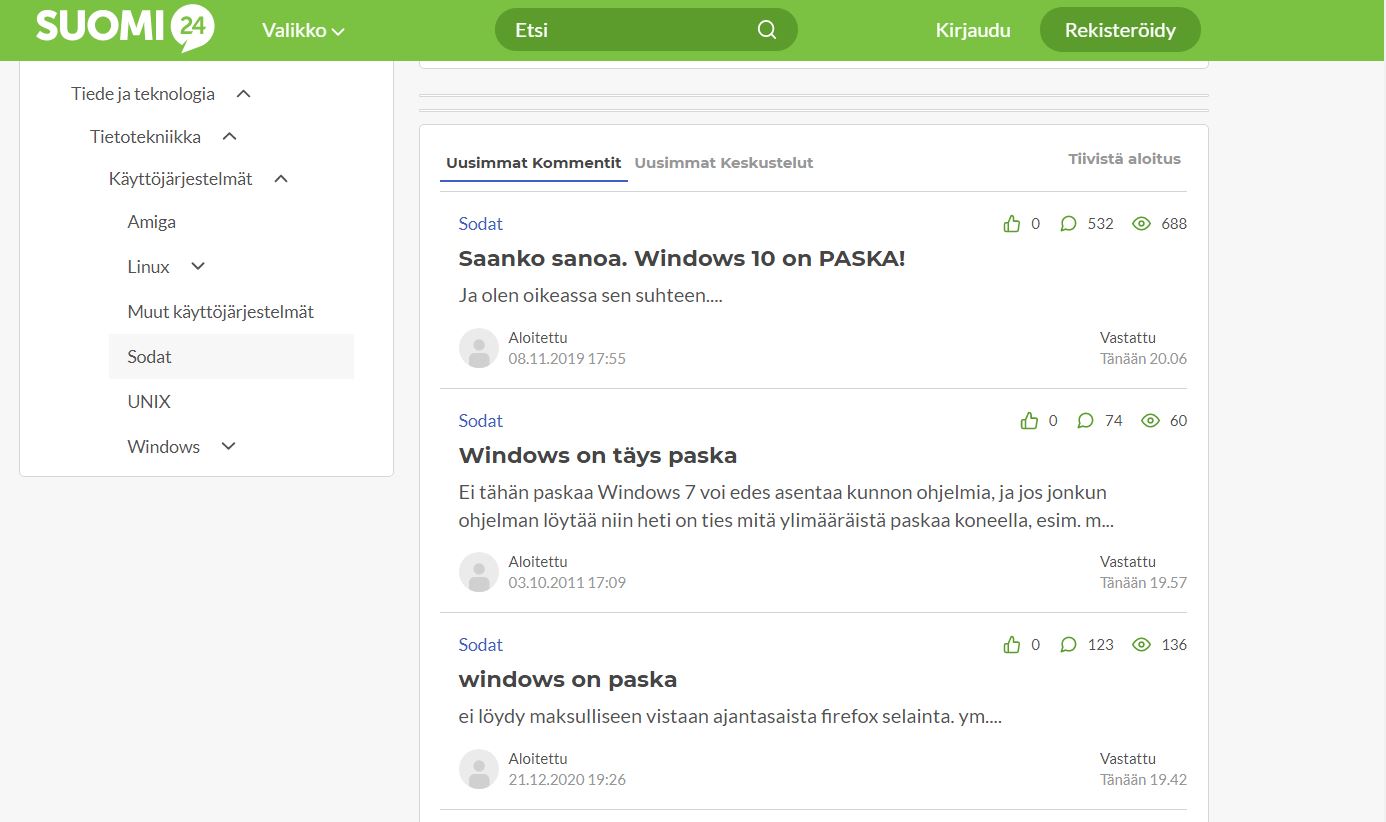Collapse the Tietotekniikka chevron
The width and height of the screenshot is (1386, 822).
229,136
